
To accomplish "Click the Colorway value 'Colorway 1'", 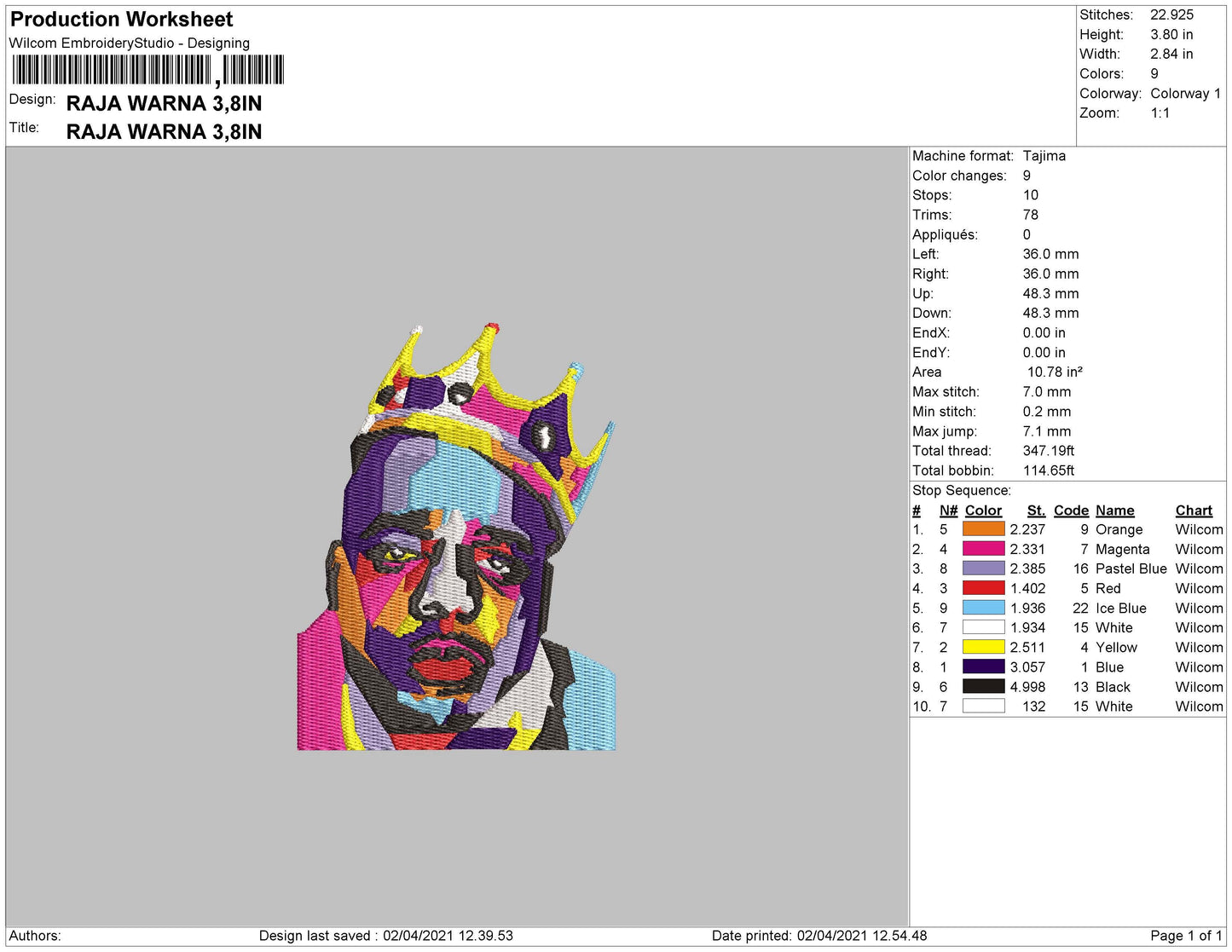I will point(1185,93).
